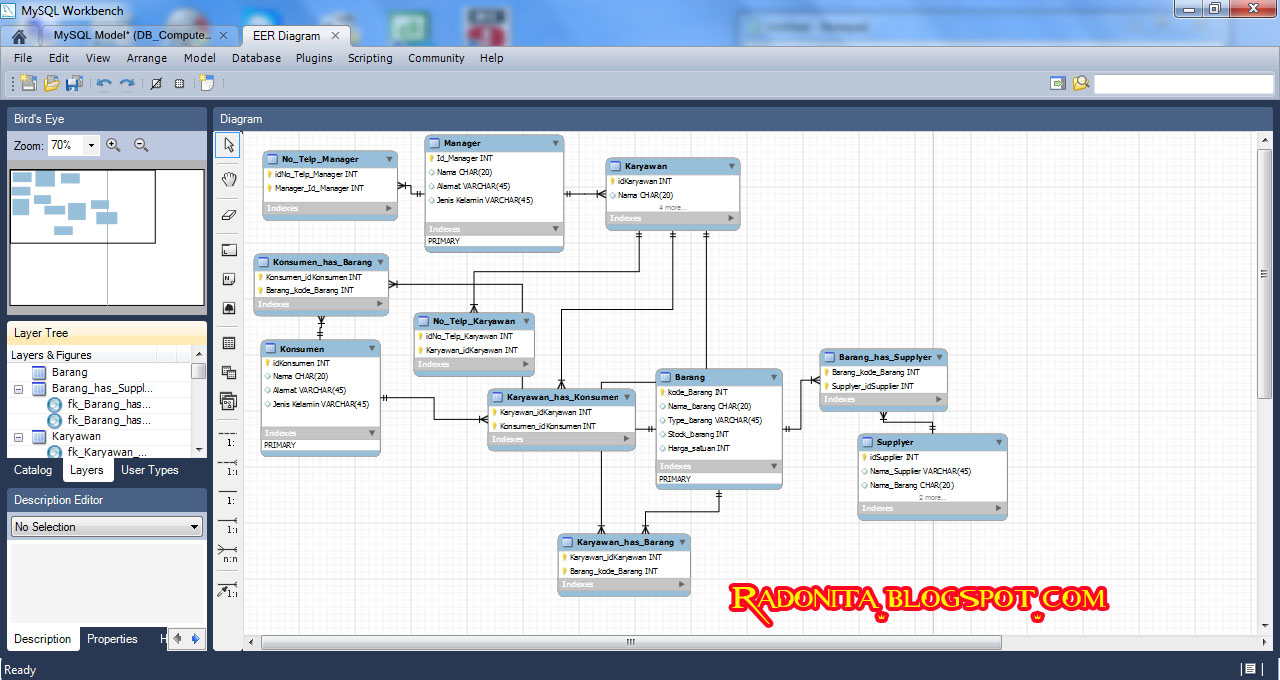Collapse Indexes section of Konsumen table
Image resolution: width=1280 pixels, height=680 pixels.
coord(371,433)
